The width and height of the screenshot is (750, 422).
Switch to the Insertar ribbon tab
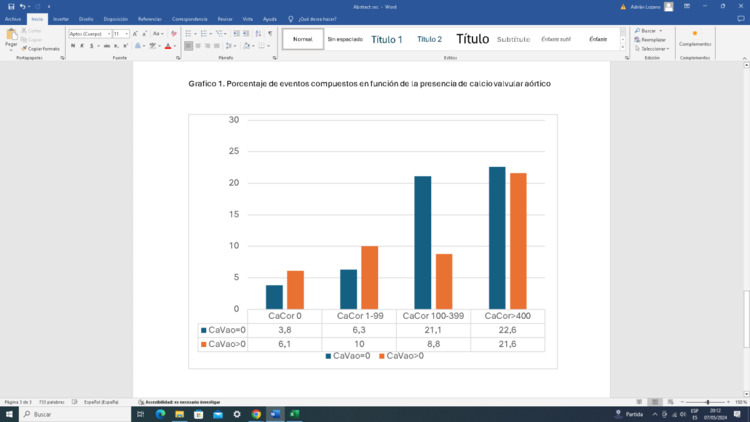61,18
